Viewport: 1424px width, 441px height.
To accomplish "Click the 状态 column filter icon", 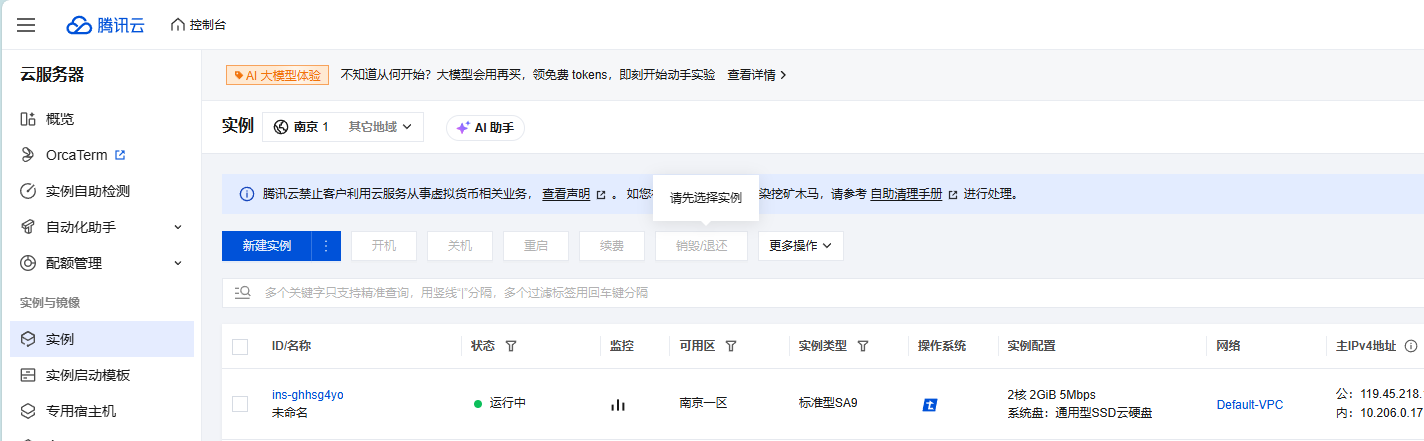I will [511, 346].
